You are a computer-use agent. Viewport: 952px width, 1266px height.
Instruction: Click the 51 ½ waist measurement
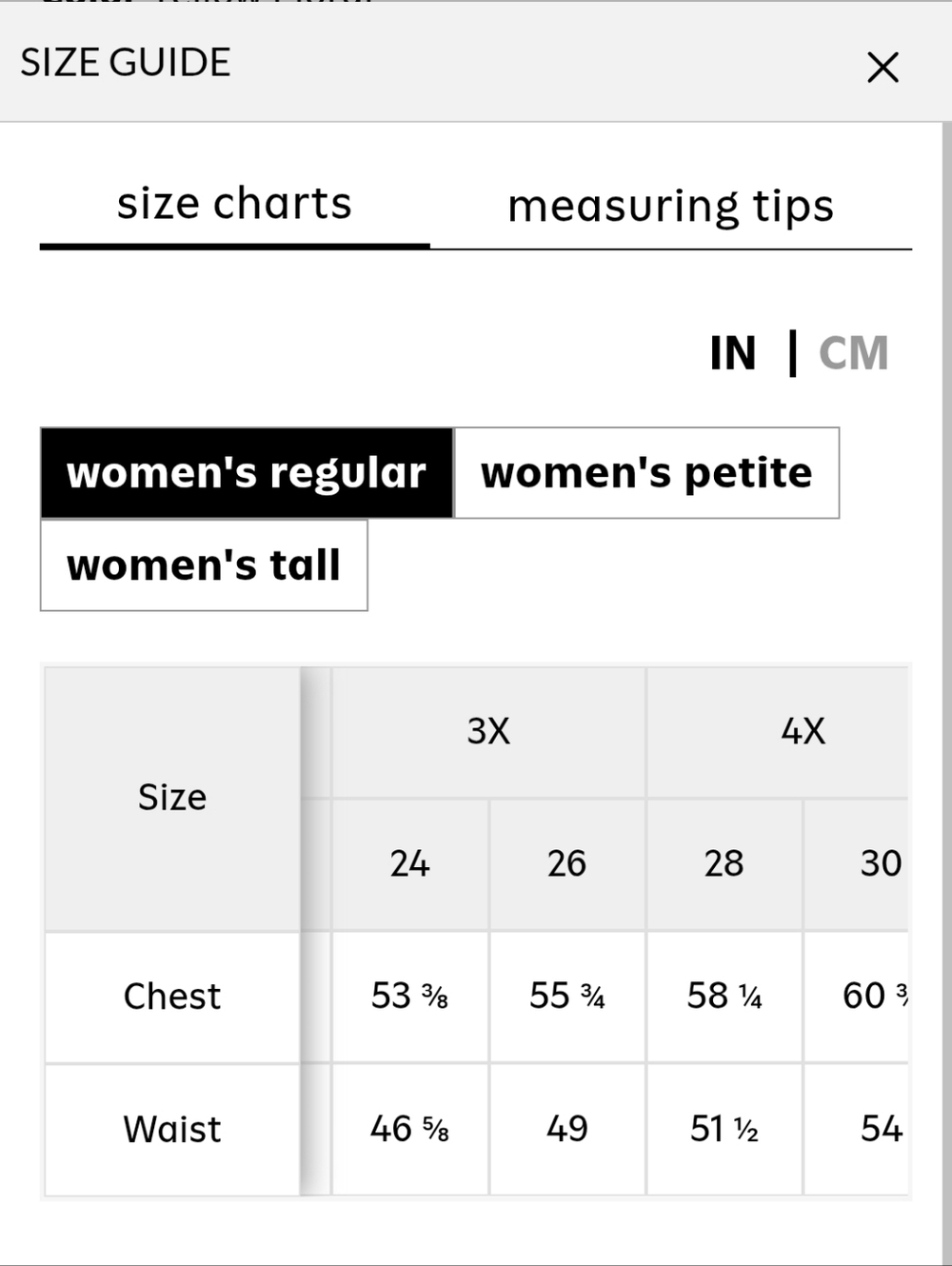(724, 1130)
